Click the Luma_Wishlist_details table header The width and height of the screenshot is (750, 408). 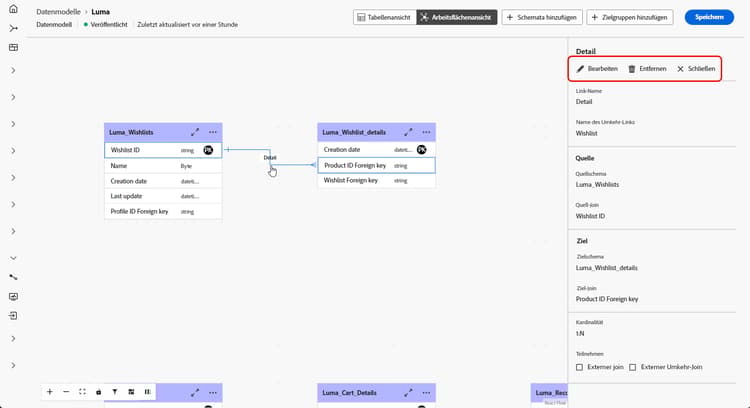376,132
